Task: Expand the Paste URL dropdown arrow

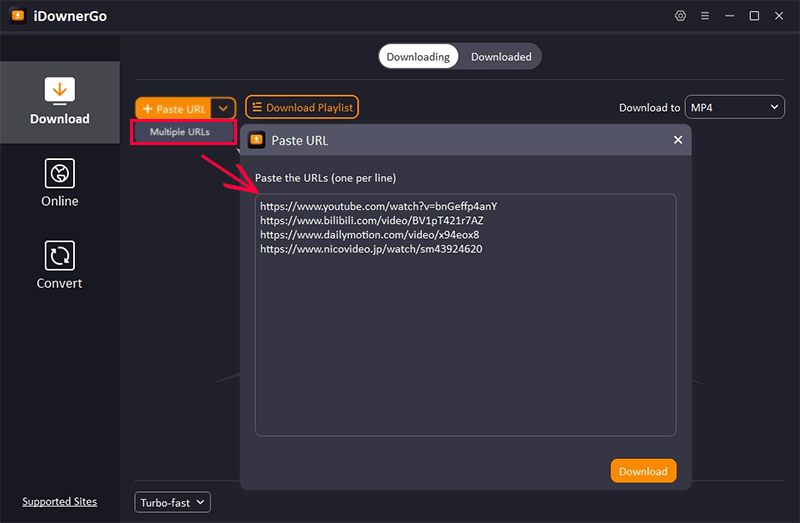Action: (224, 108)
